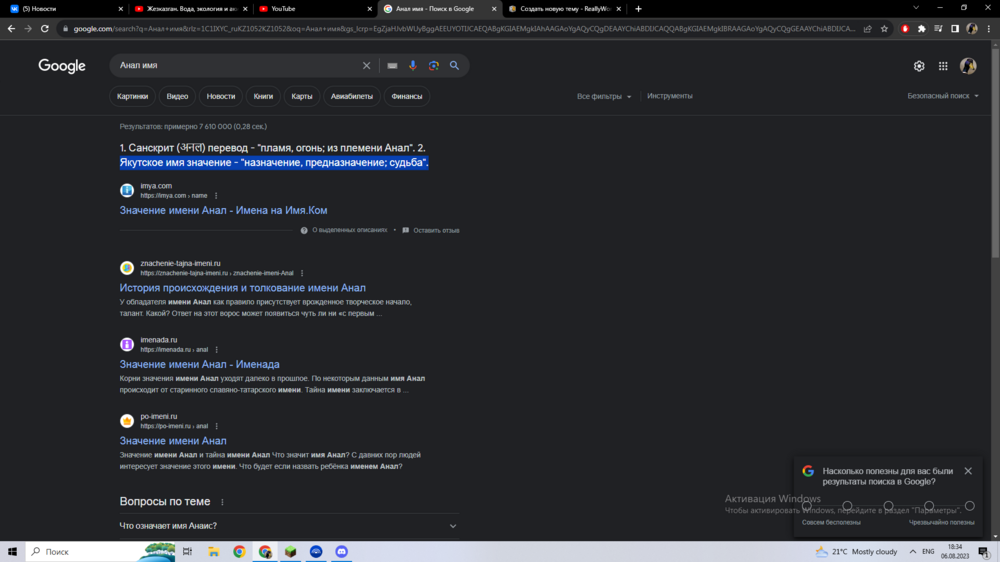Select the 'Совсем бесполезны' rating circle
This screenshot has width=1000, height=562.
coord(807,506)
